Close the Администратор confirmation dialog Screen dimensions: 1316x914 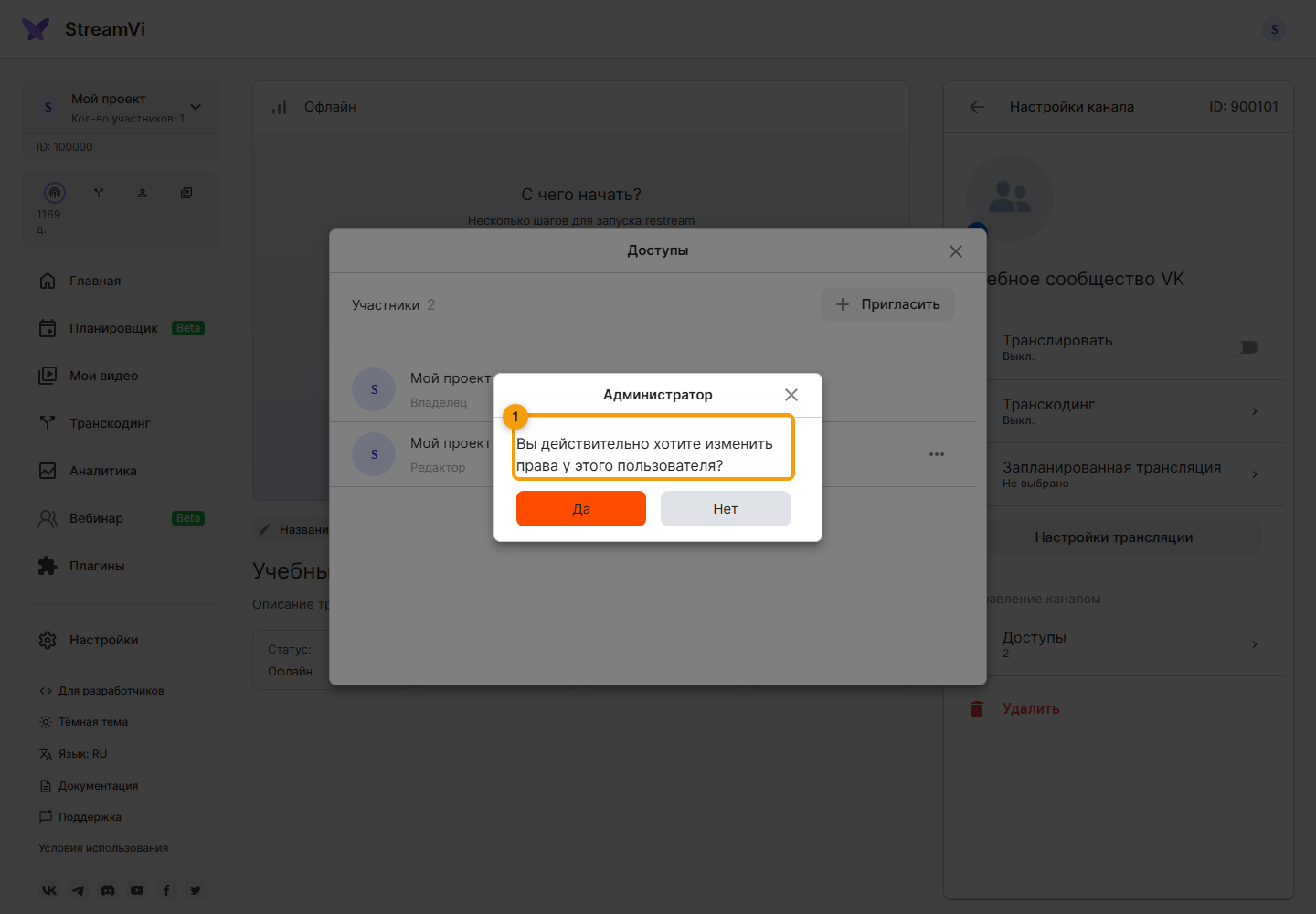(791, 395)
